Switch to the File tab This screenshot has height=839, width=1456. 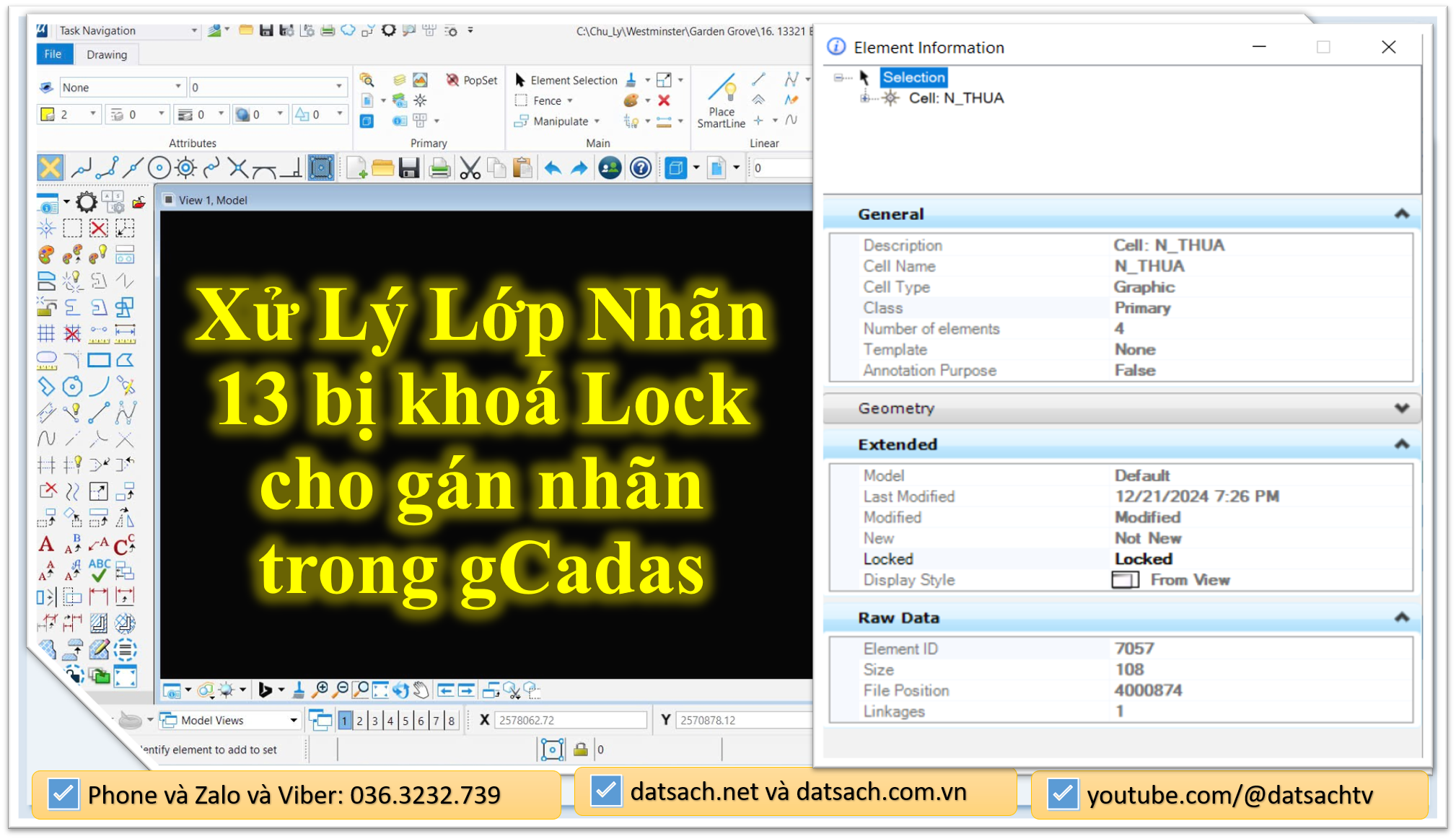point(53,53)
